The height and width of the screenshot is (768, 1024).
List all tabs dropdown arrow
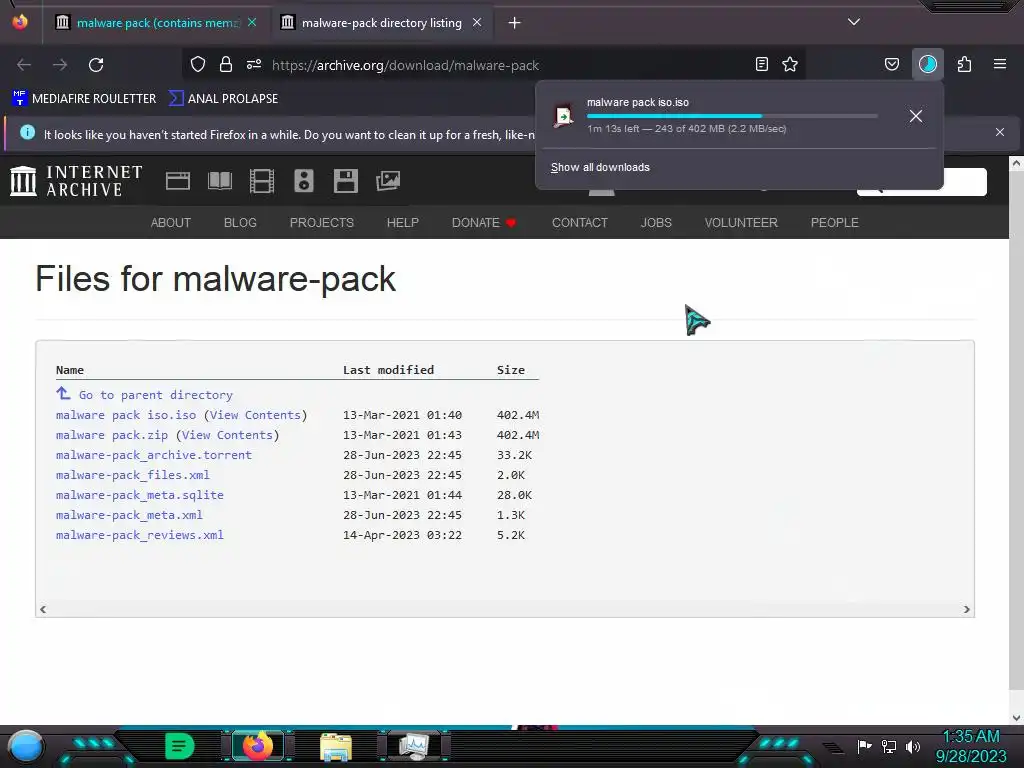coord(854,22)
